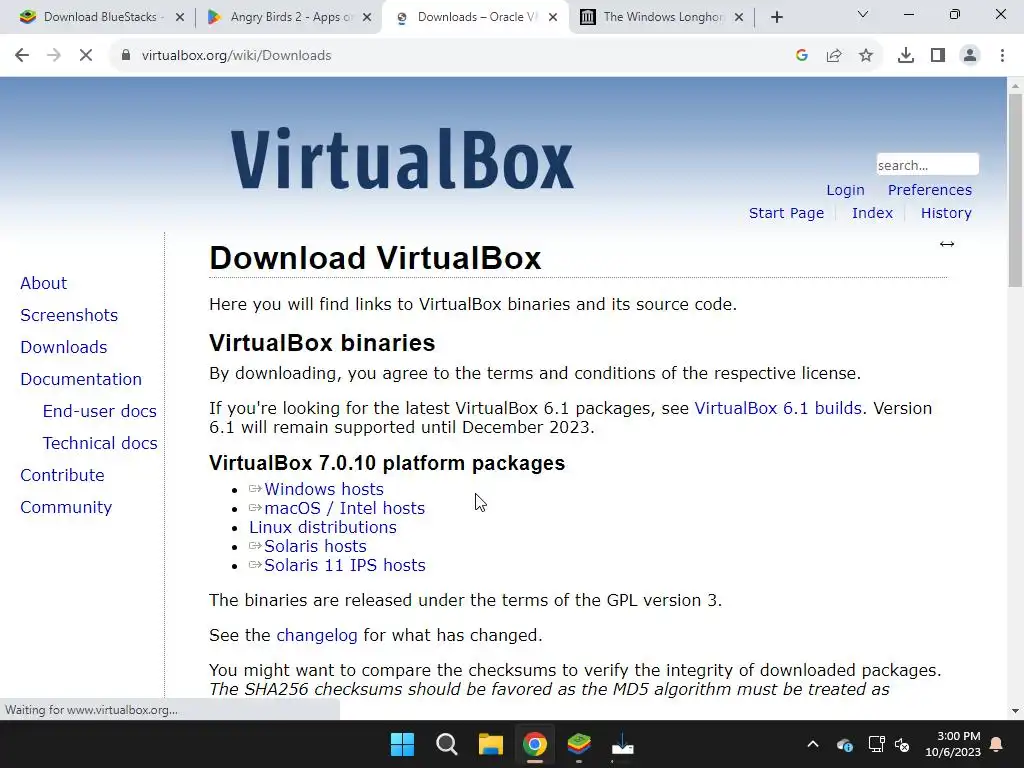The image size is (1024, 768).
Task: Open End-user docs in sidebar
Action: pyautogui.click(x=100, y=411)
